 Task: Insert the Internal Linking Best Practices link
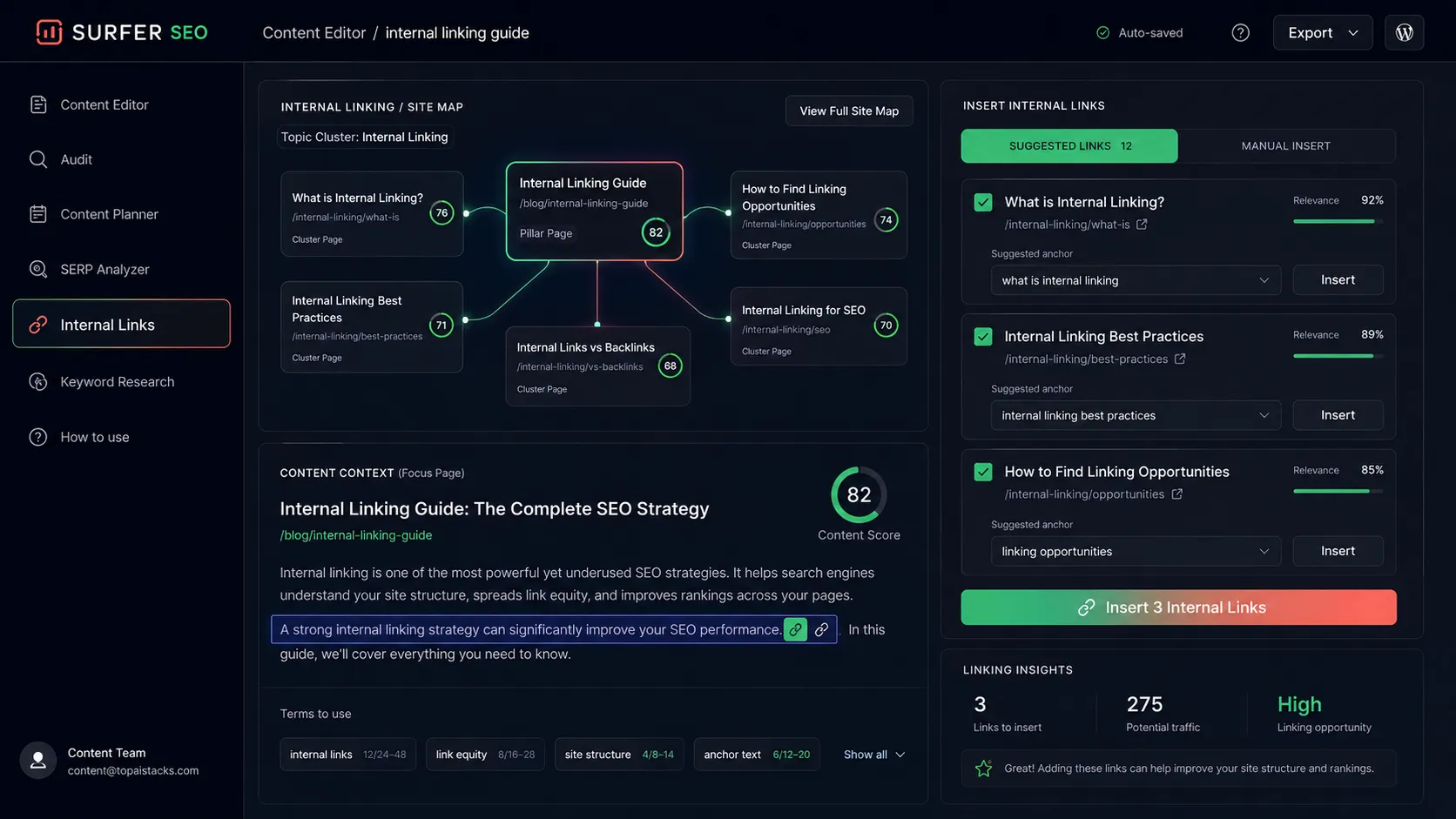[x=1338, y=414]
